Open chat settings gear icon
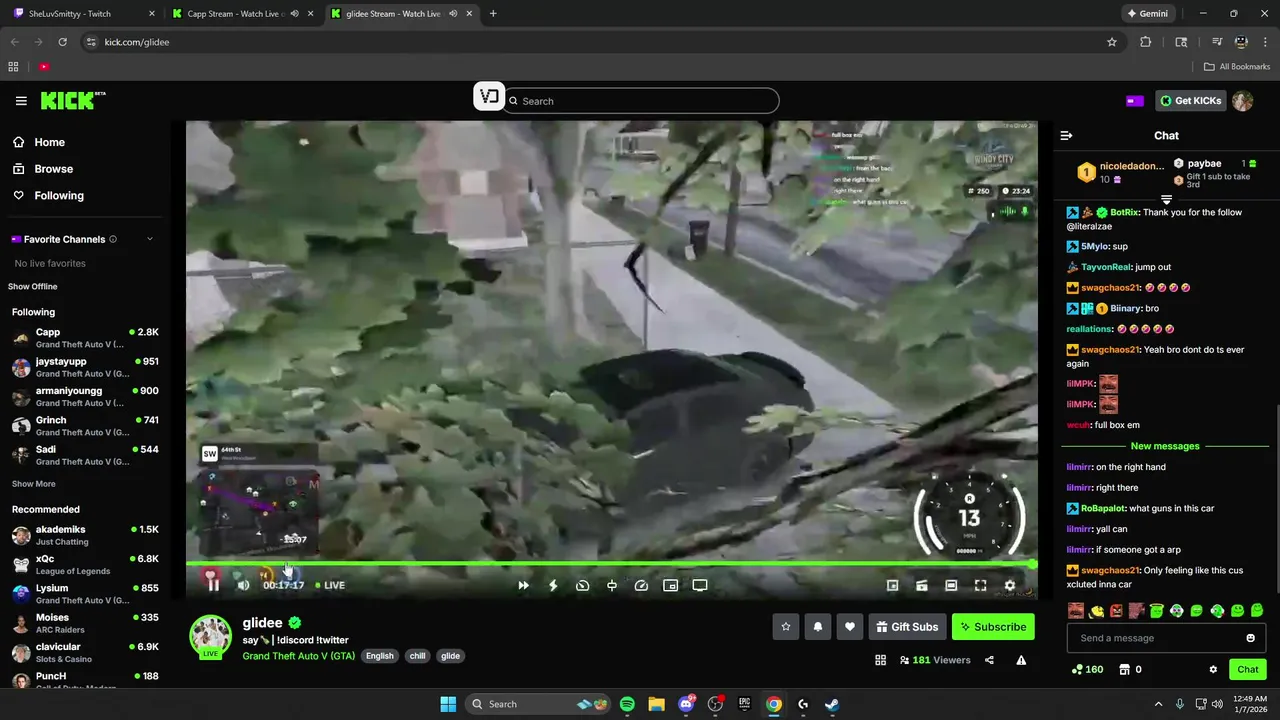The image size is (1280, 720). point(1213,669)
